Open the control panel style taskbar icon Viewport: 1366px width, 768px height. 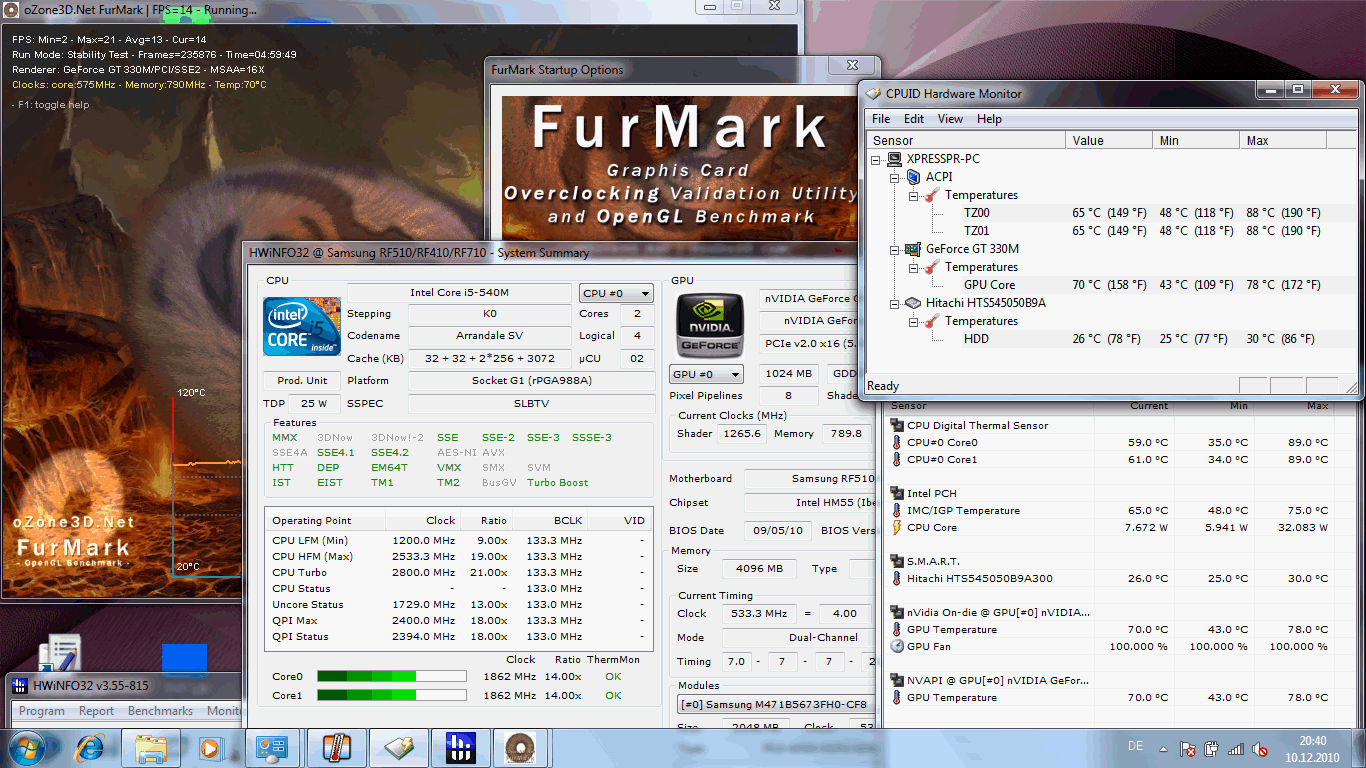tap(272, 747)
